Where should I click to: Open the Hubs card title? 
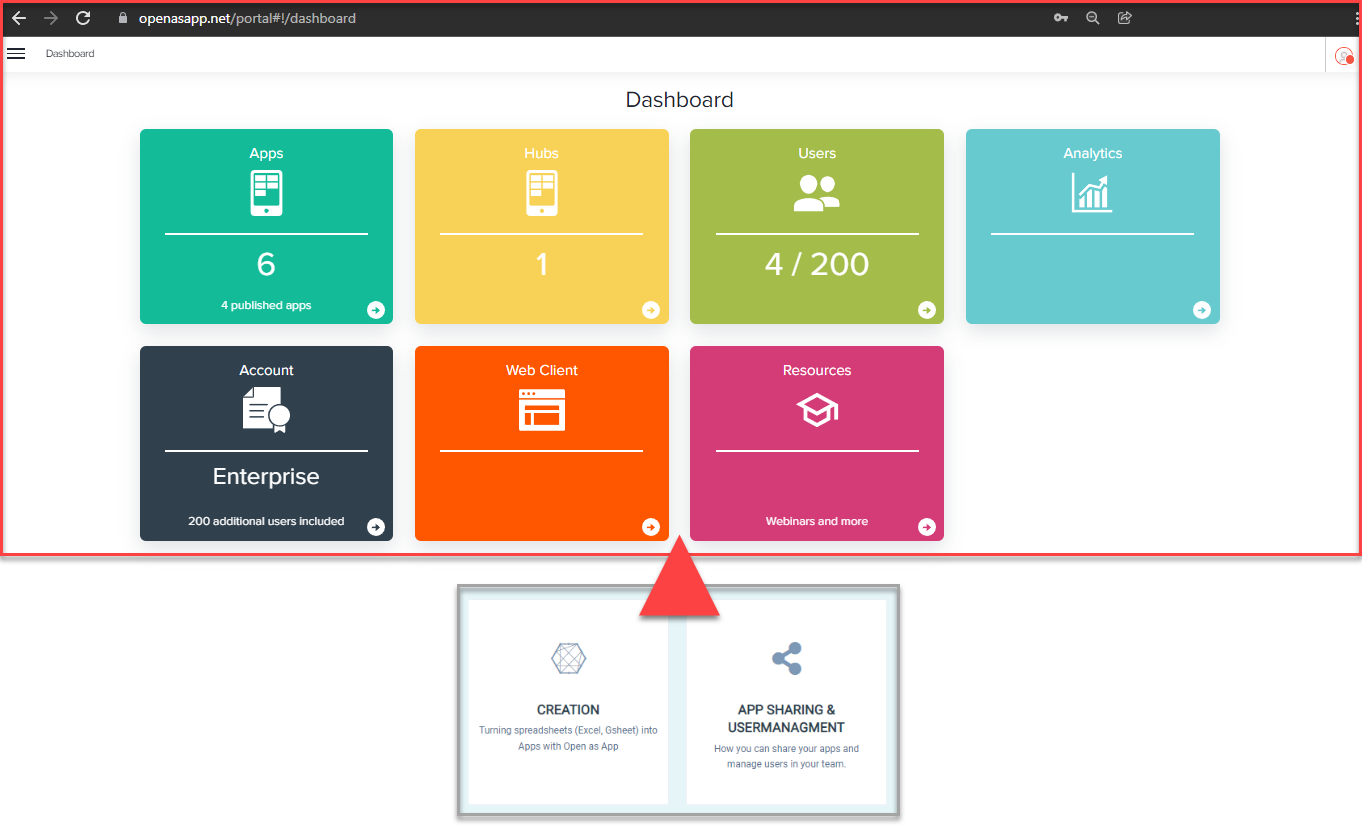coord(541,153)
